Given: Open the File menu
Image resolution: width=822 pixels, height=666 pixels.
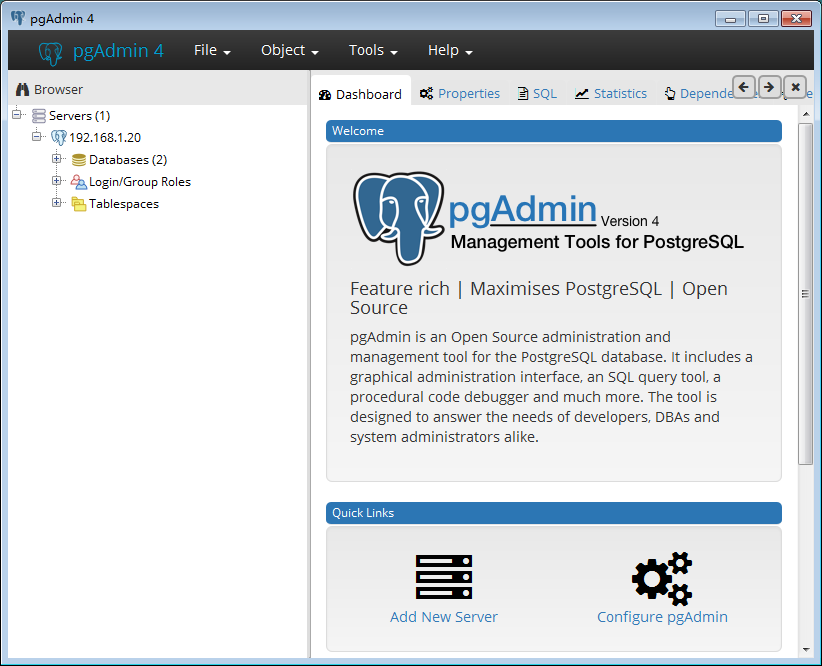Looking at the screenshot, I should tap(212, 51).
